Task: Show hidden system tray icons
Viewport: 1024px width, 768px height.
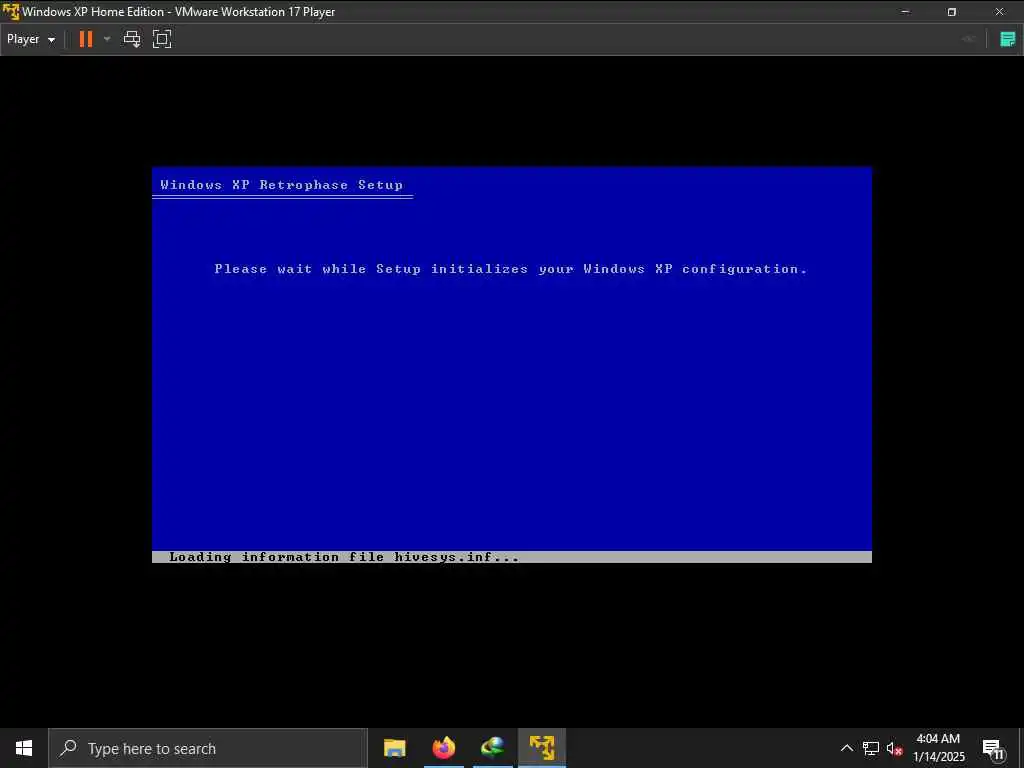Action: [x=846, y=748]
